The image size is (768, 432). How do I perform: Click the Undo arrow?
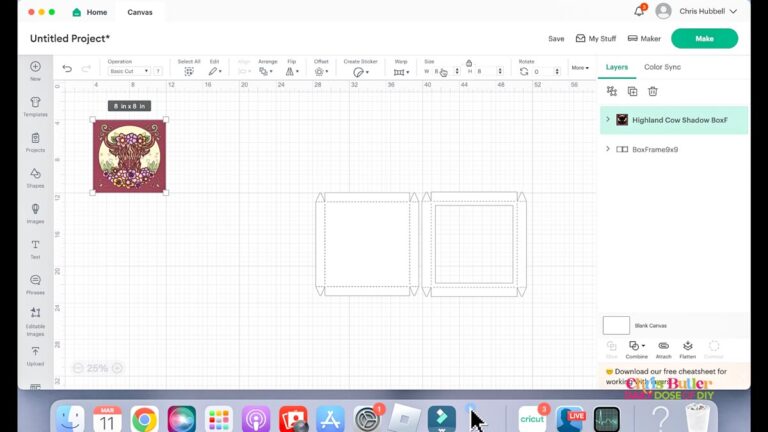point(67,69)
